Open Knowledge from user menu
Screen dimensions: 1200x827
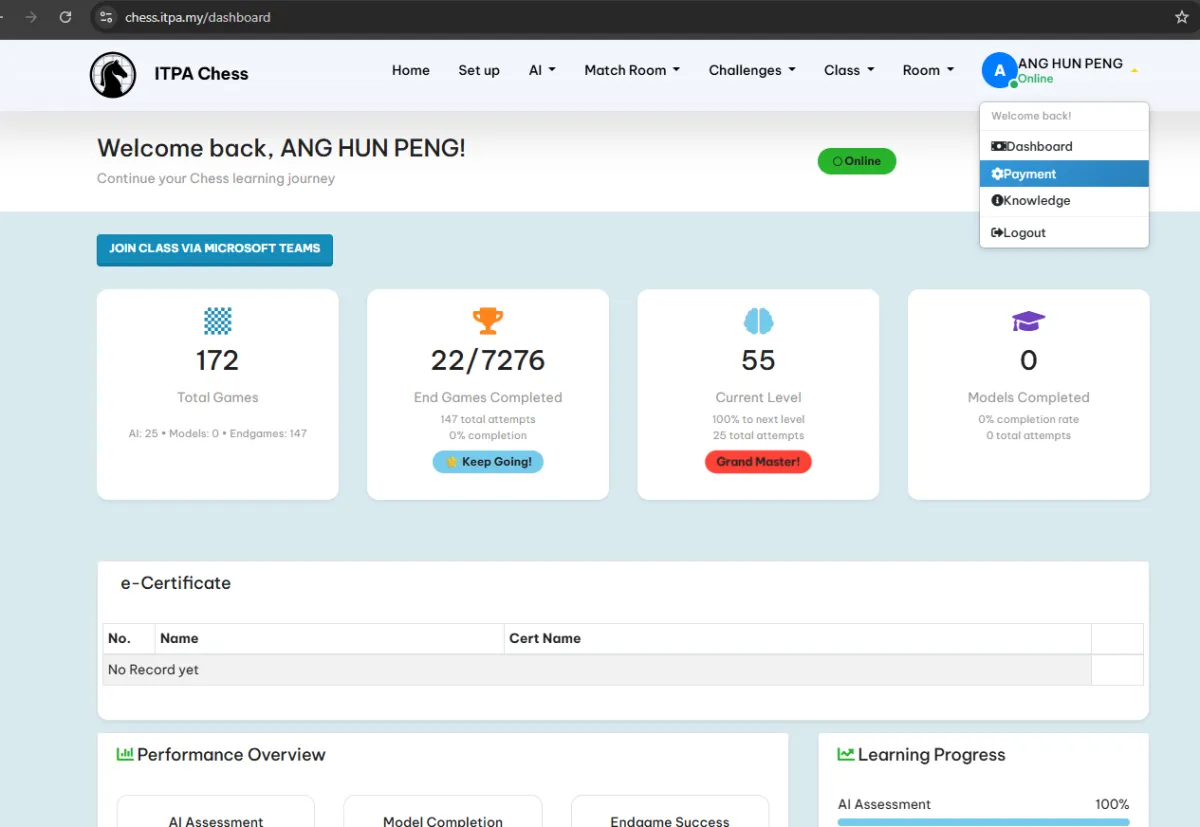1064,200
